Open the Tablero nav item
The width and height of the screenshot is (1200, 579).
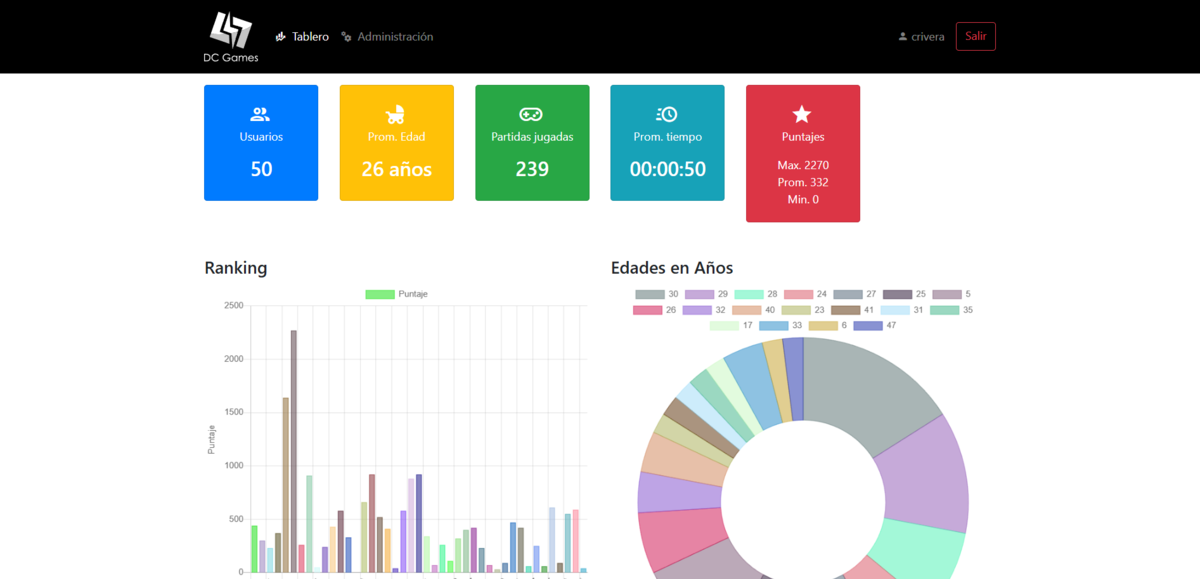tap(302, 37)
